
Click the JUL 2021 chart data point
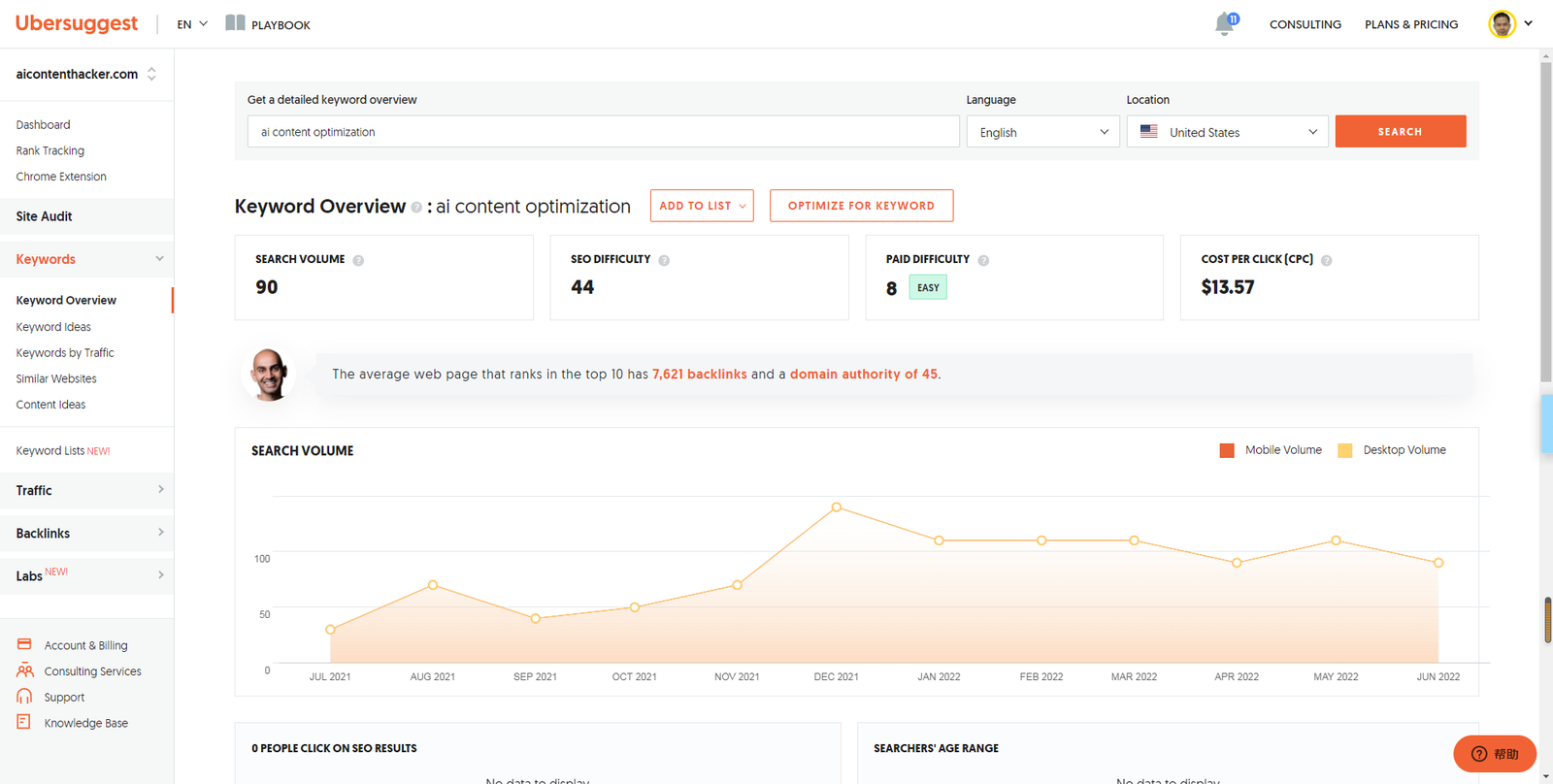pos(330,630)
